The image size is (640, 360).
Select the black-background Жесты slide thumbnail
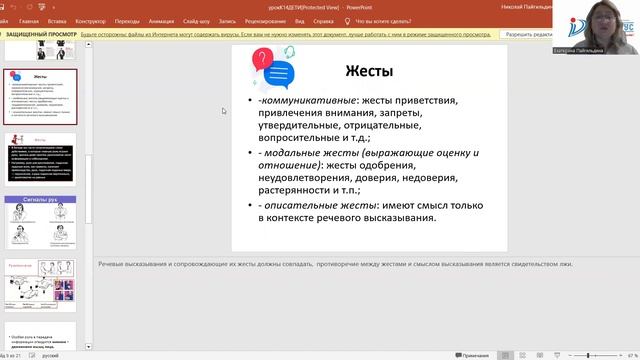pyautogui.click(x=40, y=160)
